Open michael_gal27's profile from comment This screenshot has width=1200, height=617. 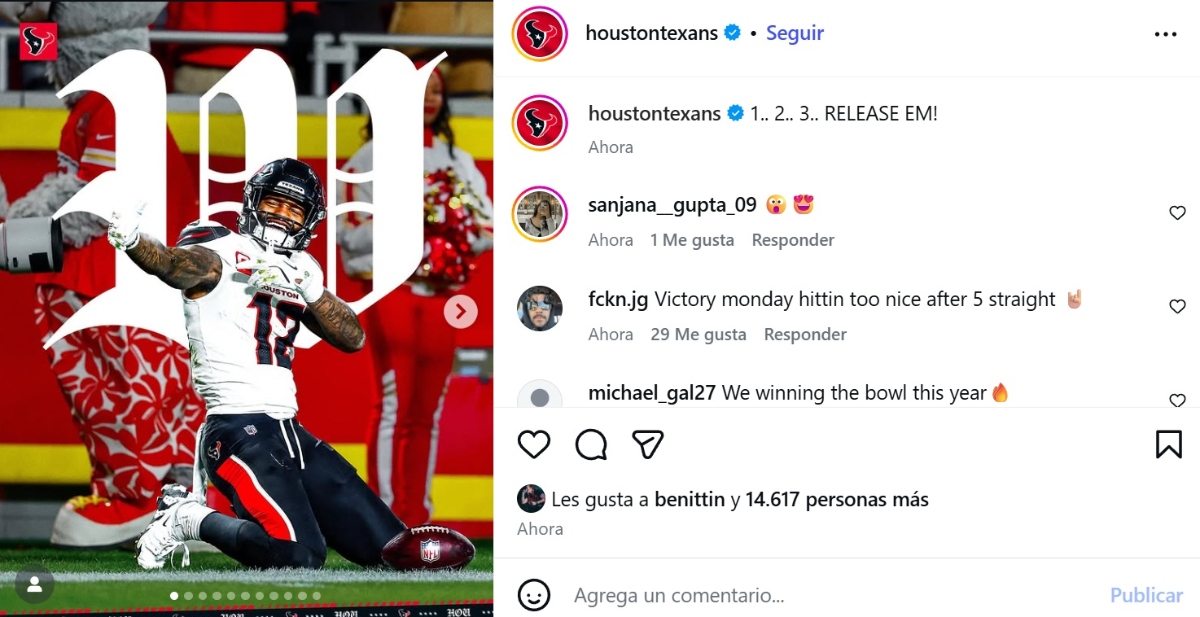652,393
